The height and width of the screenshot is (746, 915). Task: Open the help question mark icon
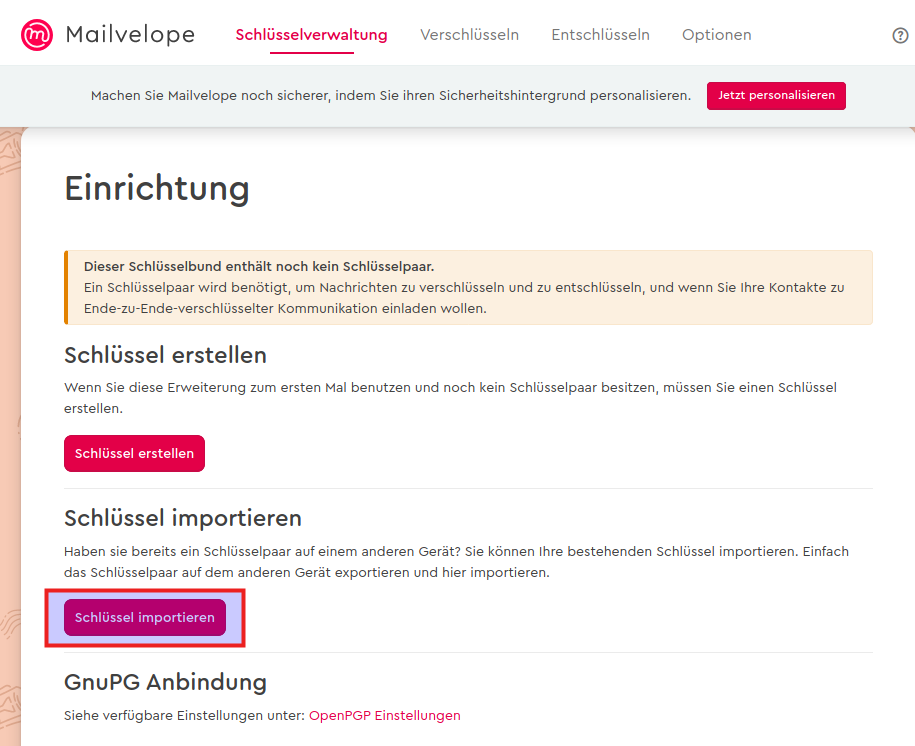pyautogui.click(x=900, y=36)
